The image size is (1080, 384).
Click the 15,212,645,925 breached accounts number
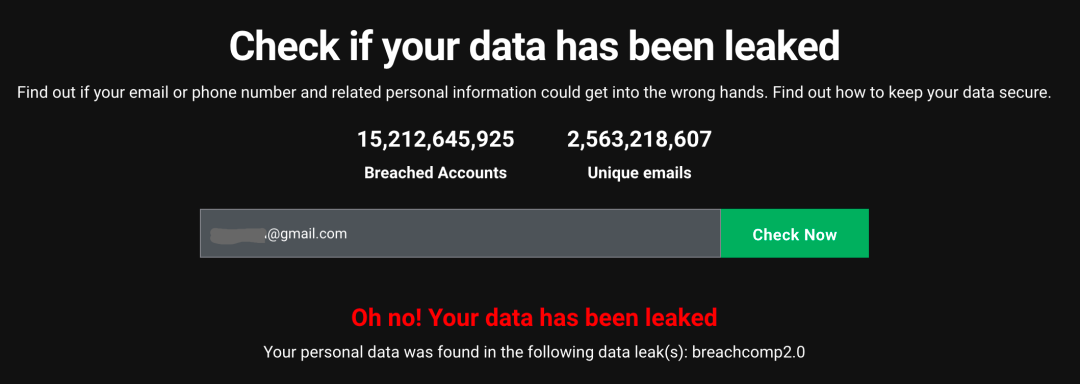coord(435,140)
